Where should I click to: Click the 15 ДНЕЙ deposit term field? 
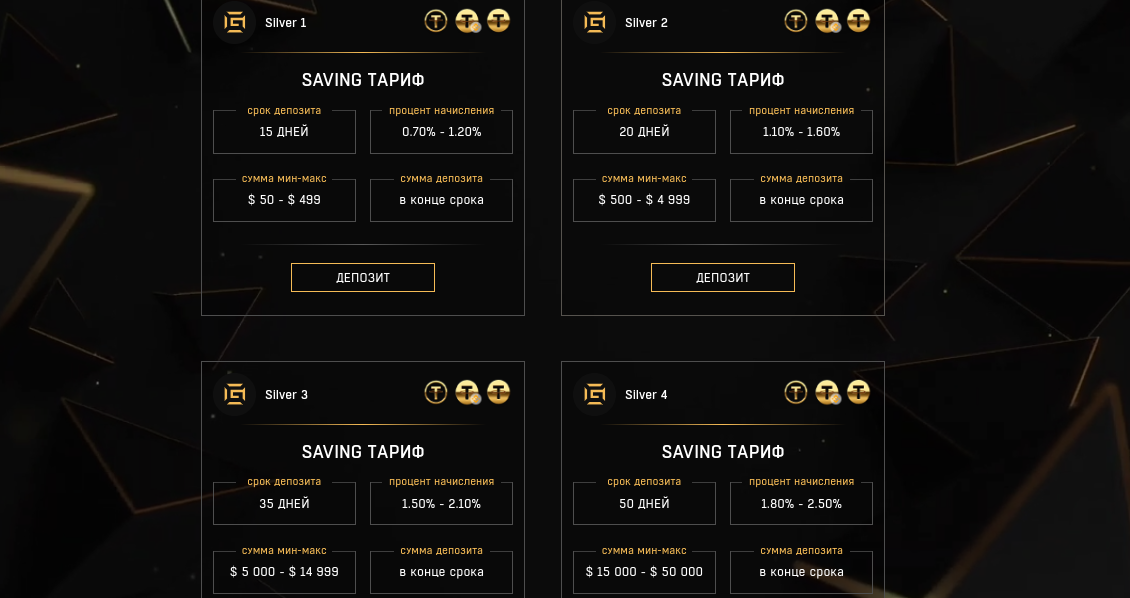click(x=284, y=132)
